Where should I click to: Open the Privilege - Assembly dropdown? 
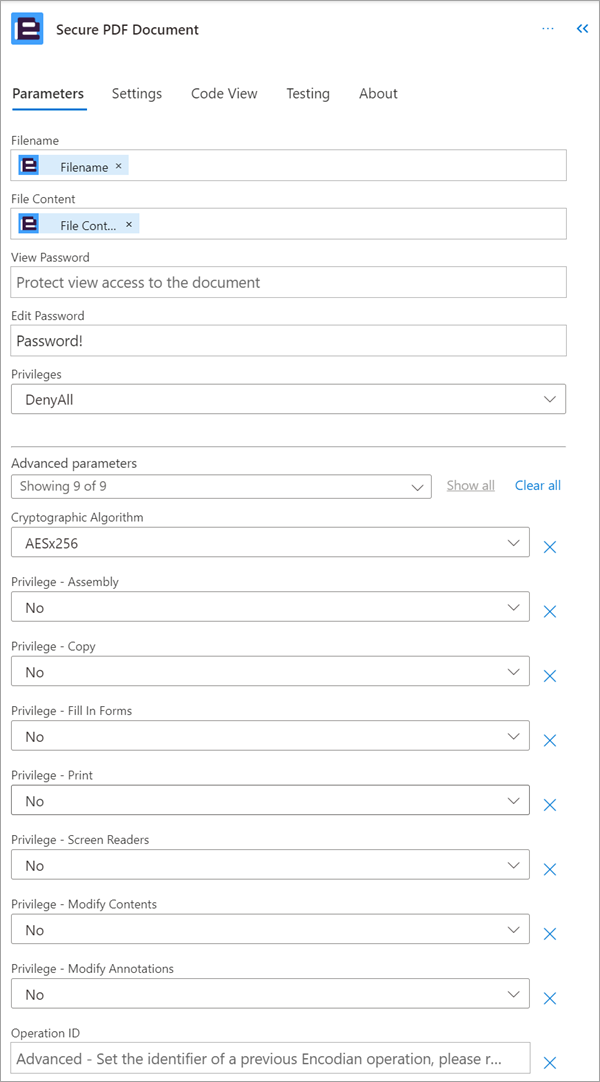click(x=270, y=607)
